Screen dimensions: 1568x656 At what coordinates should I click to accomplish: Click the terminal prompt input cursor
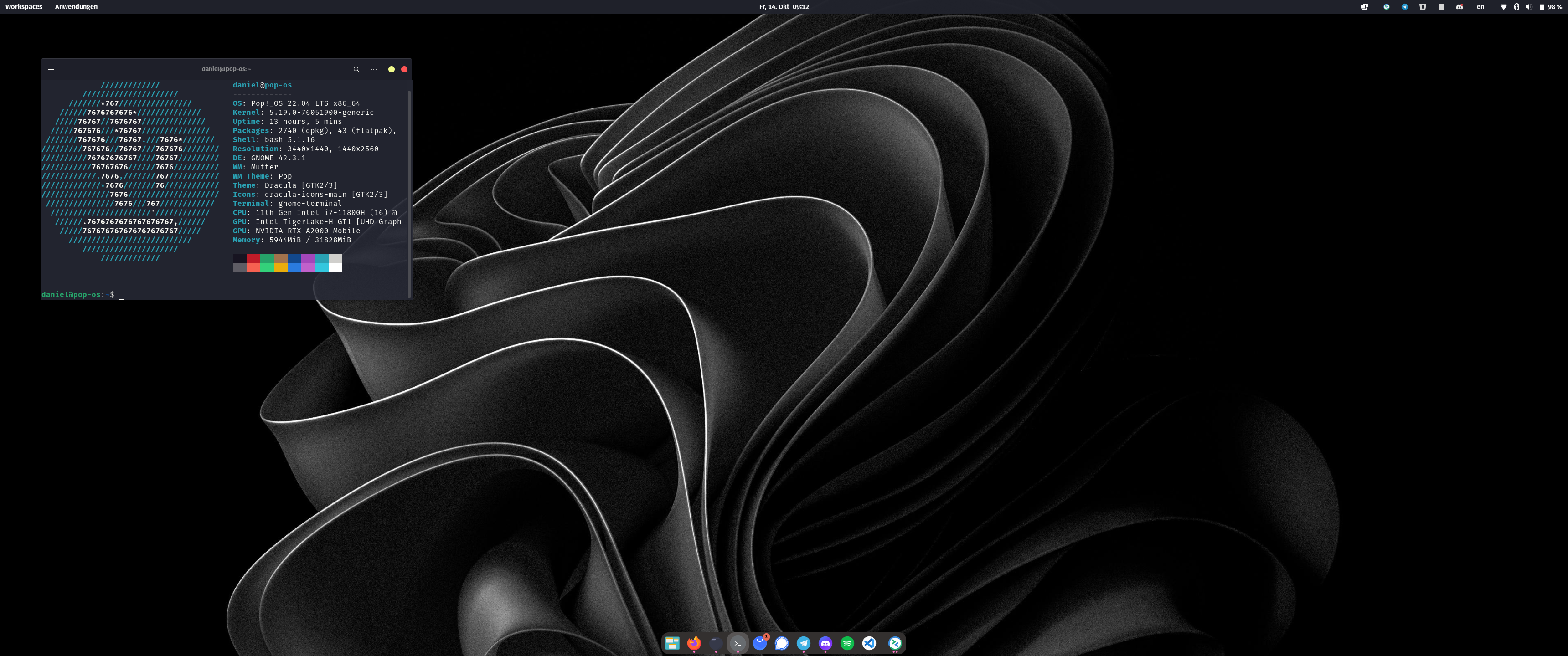coord(121,295)
